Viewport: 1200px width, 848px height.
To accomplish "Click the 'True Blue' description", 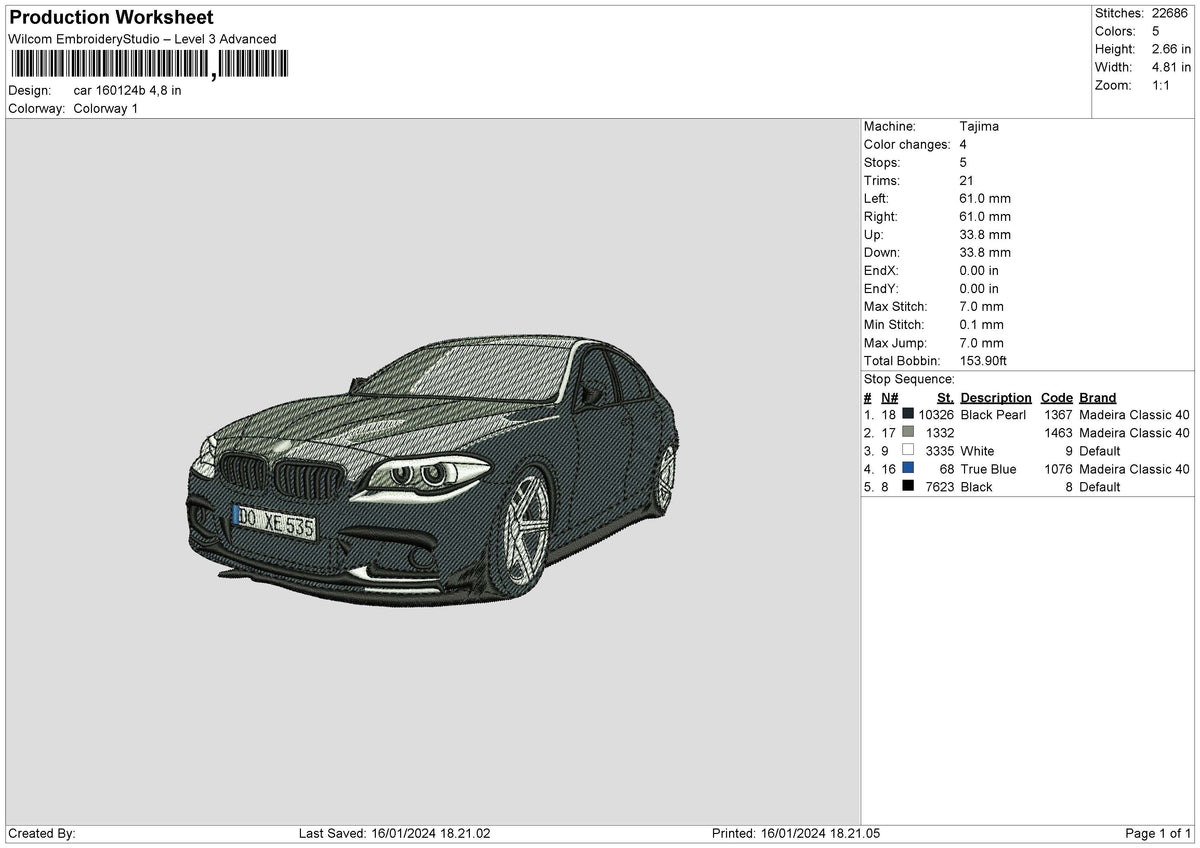I will 988,468.
